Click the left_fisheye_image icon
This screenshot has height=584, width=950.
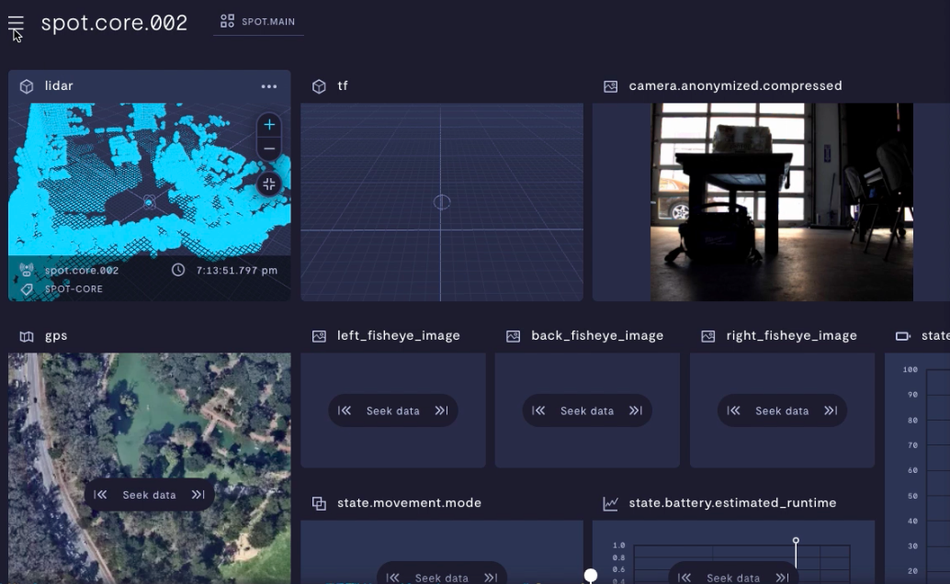coord(319,336)
